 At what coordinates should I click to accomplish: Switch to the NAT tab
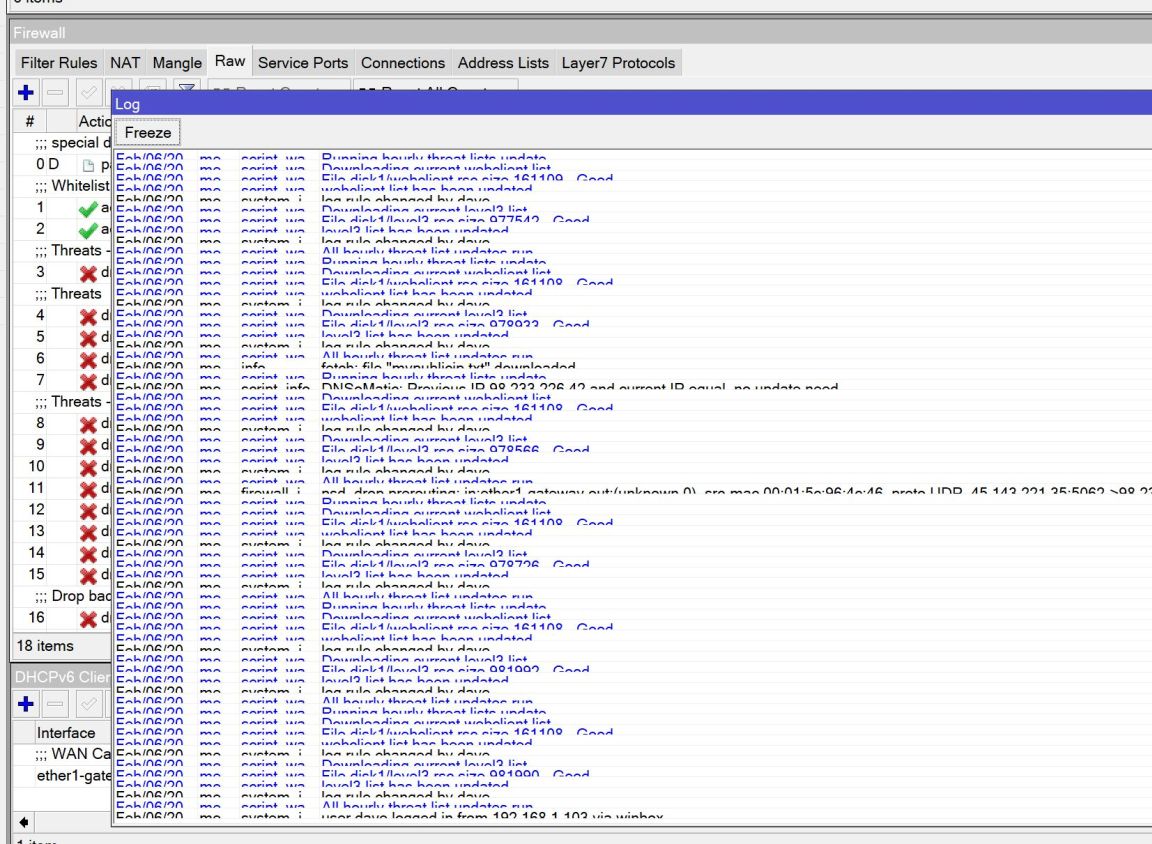(125, 63)
